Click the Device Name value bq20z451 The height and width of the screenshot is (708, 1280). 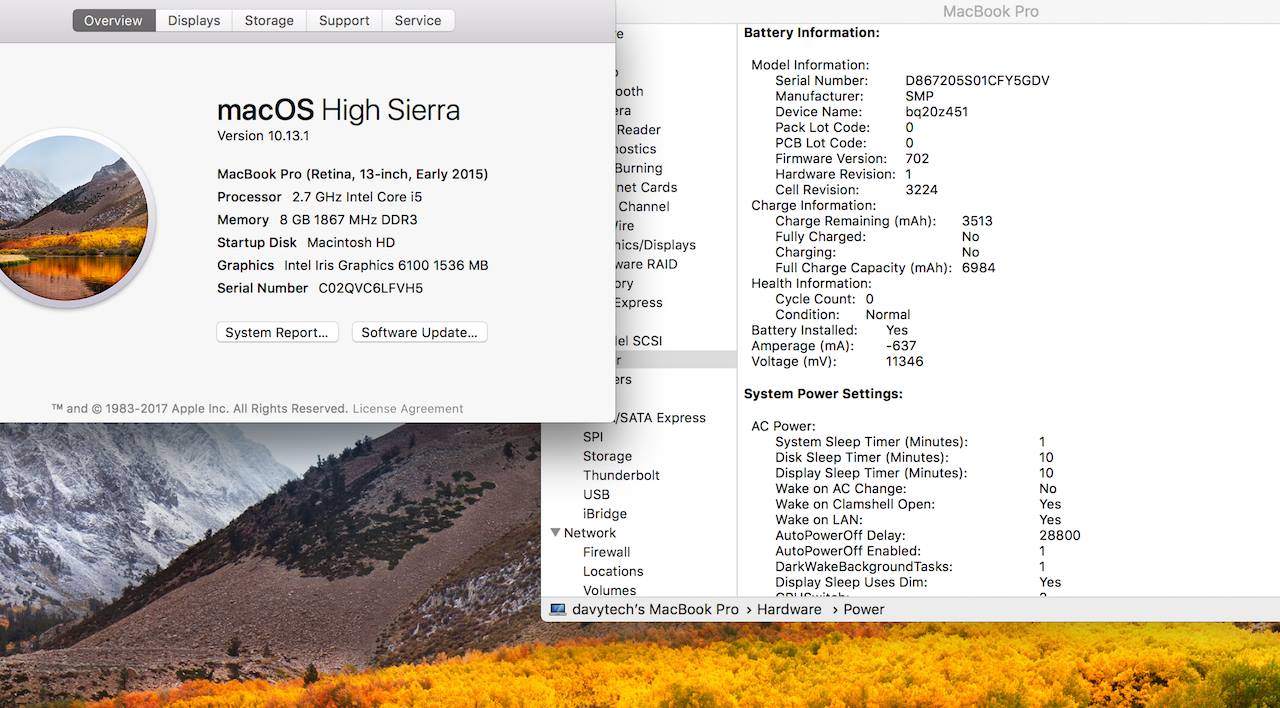coord(936,112)
